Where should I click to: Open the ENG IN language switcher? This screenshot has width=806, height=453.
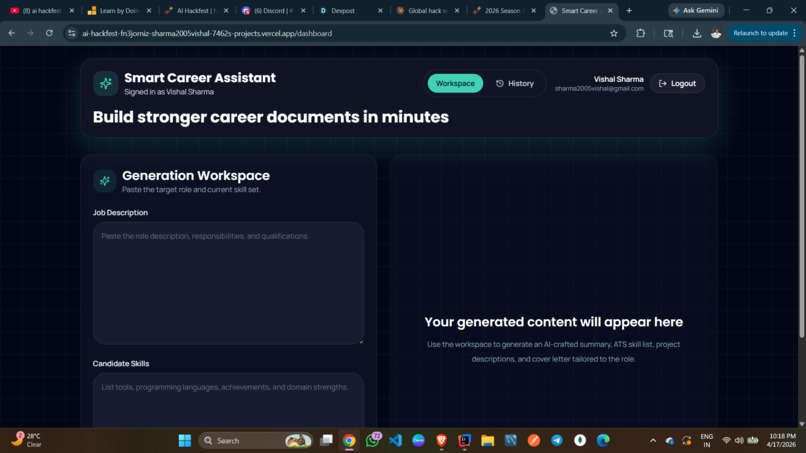(707, 440)
